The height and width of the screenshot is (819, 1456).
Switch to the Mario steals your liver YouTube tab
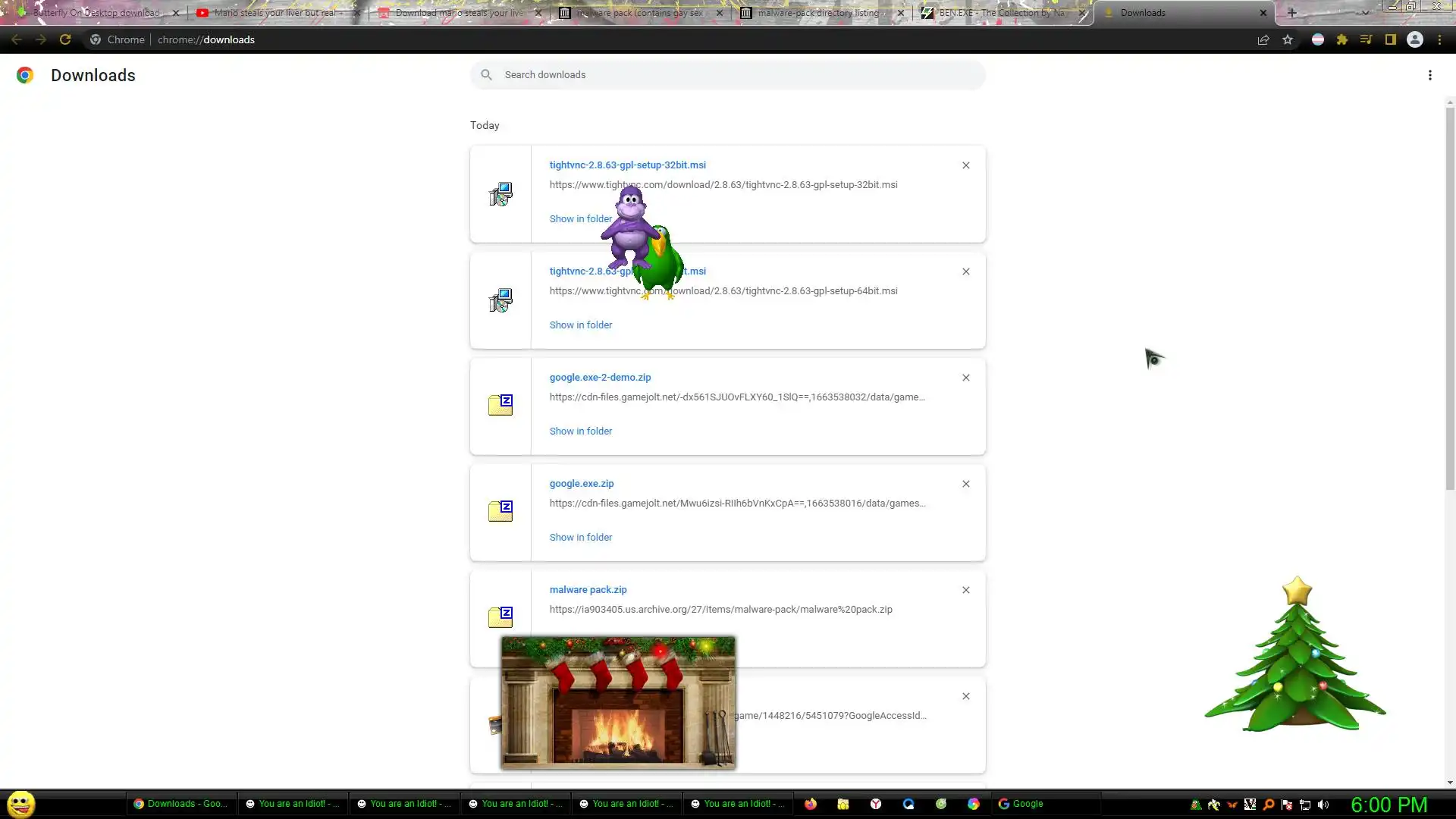pos(273,13)
